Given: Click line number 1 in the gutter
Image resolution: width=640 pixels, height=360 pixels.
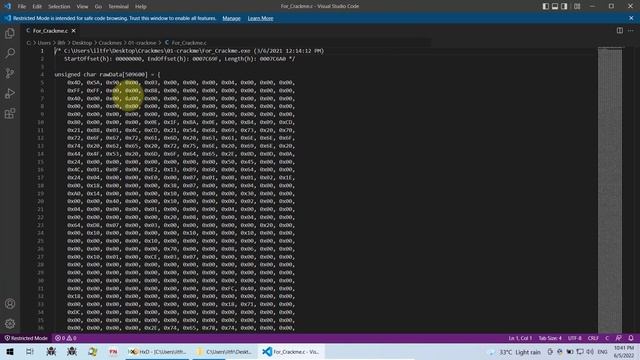Looking at the screenshot, I should [x=42, y=51].
